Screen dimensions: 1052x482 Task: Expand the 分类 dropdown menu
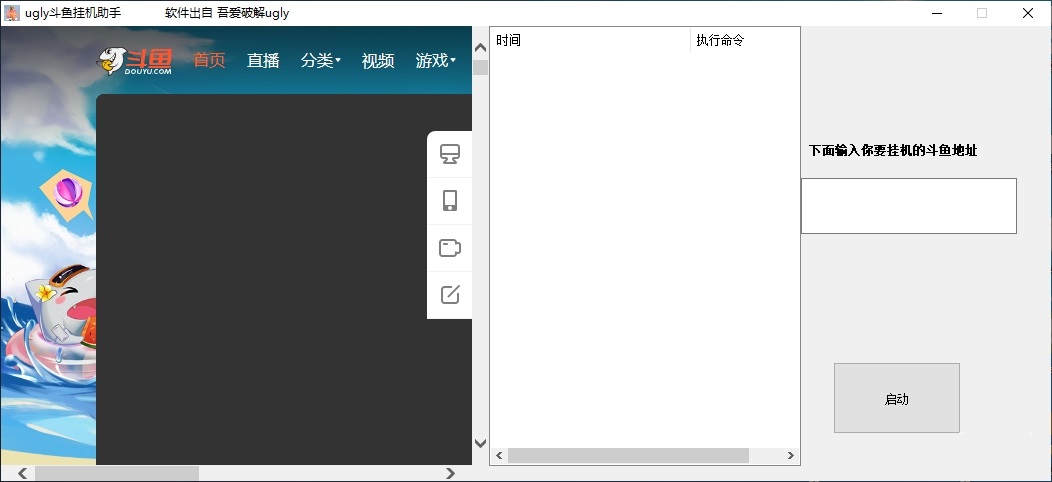point(321,60)
